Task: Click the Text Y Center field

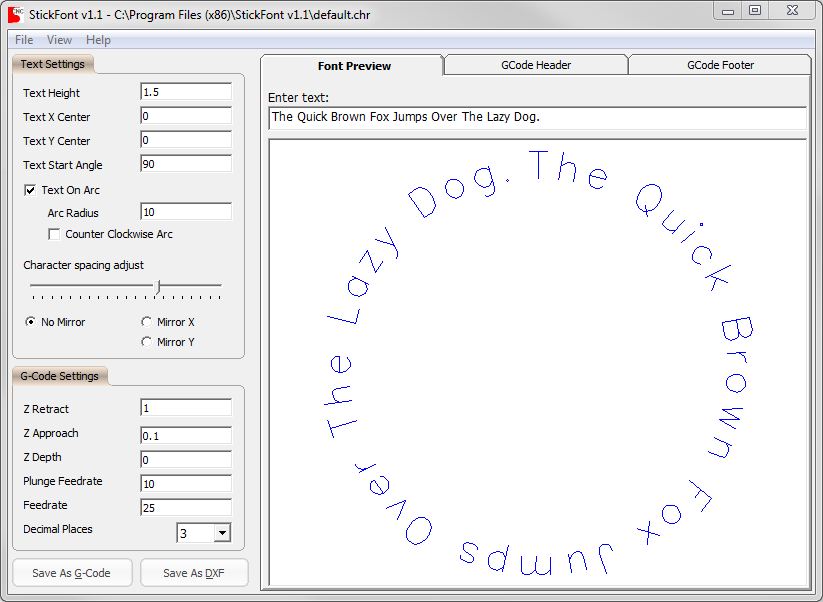Action: pyautogui.click(x=186, y=140)
